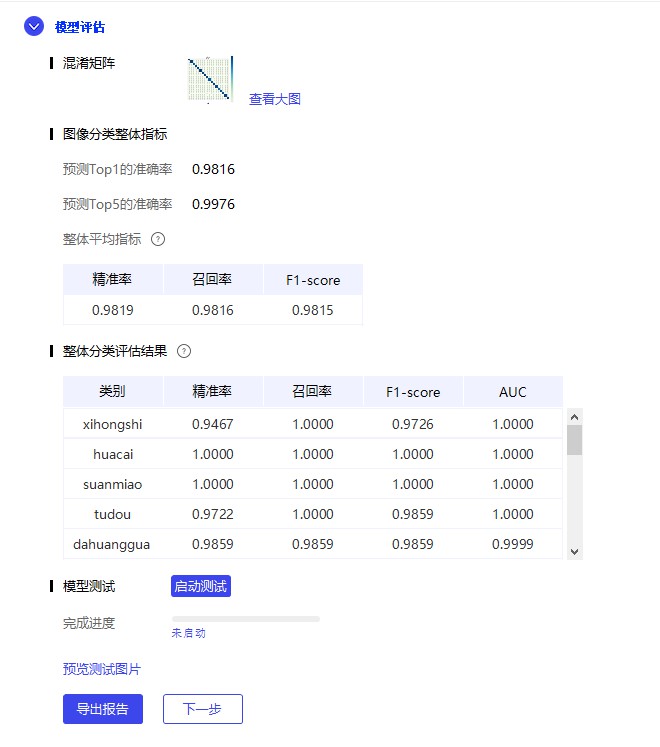
Task: Collapse the 模型评估 section chevron
Action: pyautogui.click(x=34, y=27)
